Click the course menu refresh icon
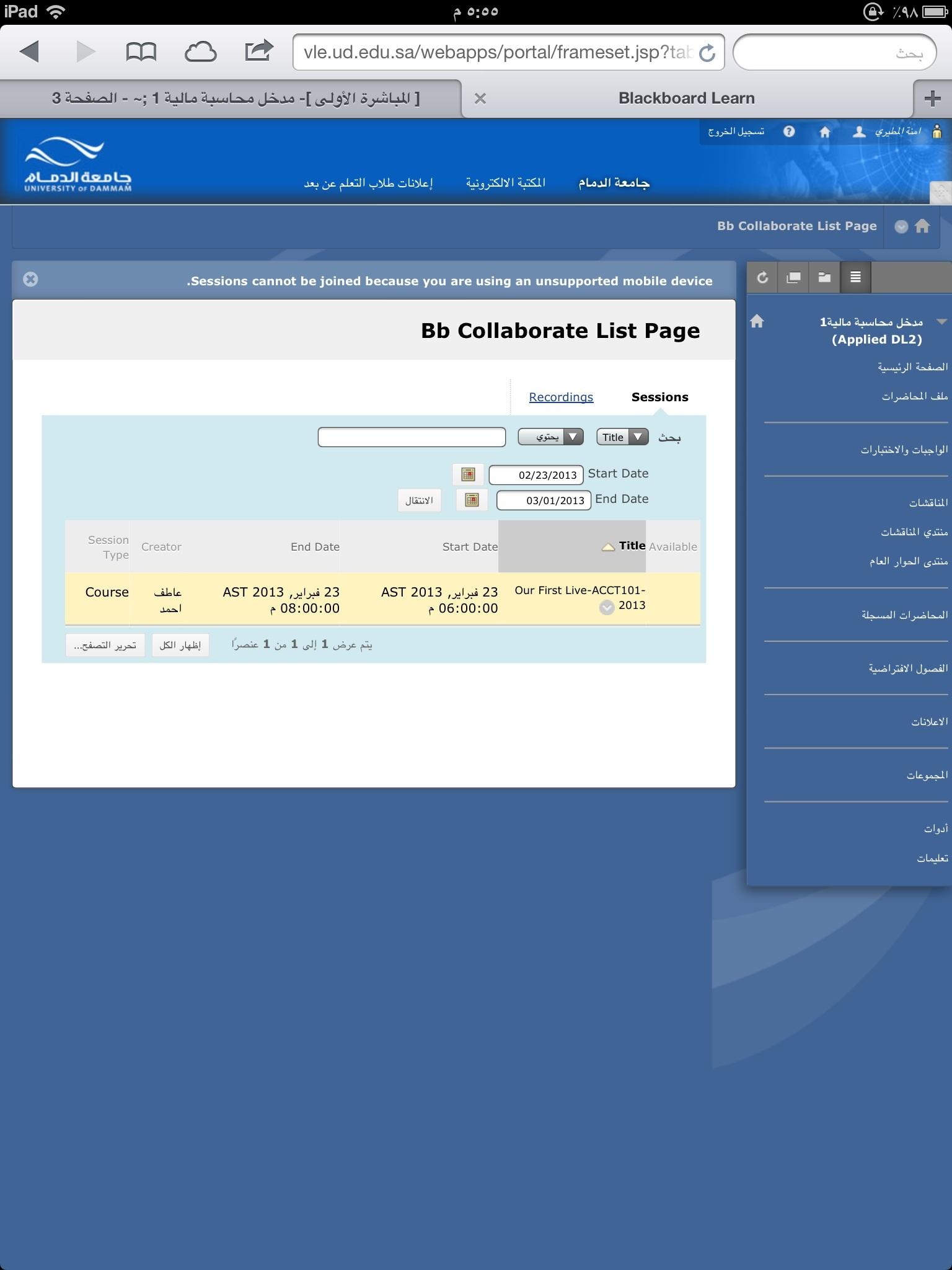The width and height of the screenshot is (952, 1270). (x=763, y=277)
